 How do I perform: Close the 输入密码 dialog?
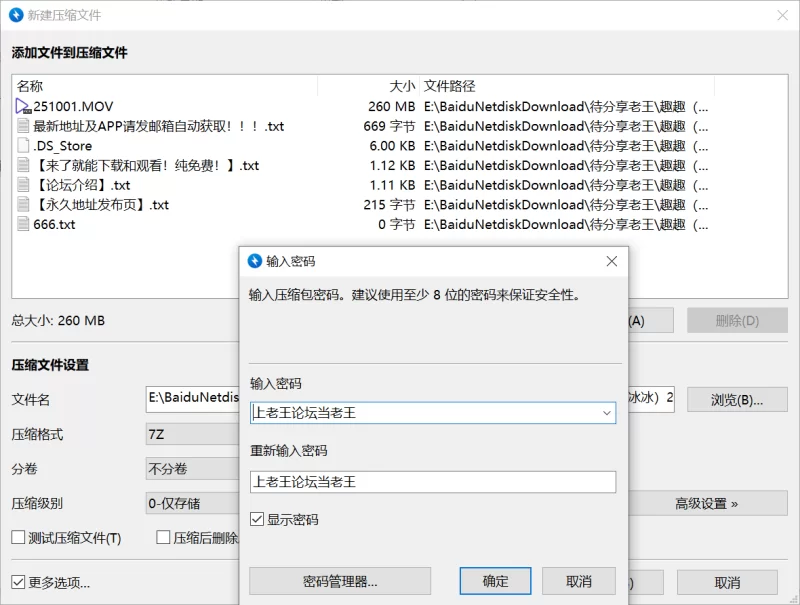611,261
